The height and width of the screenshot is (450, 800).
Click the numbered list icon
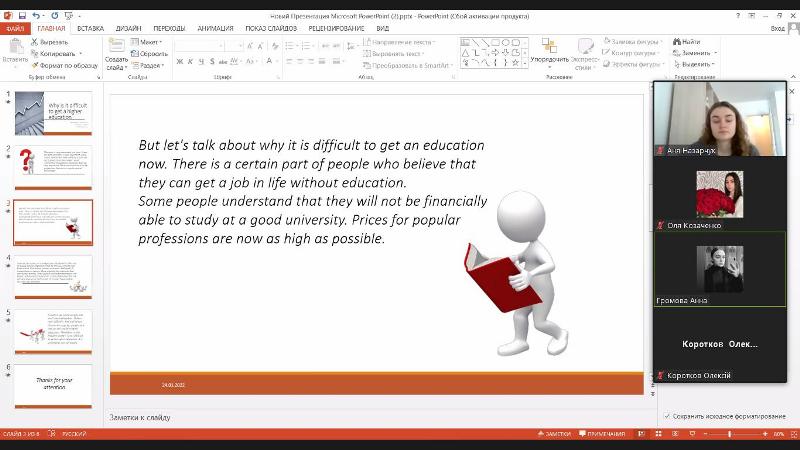tap(305, 46)
